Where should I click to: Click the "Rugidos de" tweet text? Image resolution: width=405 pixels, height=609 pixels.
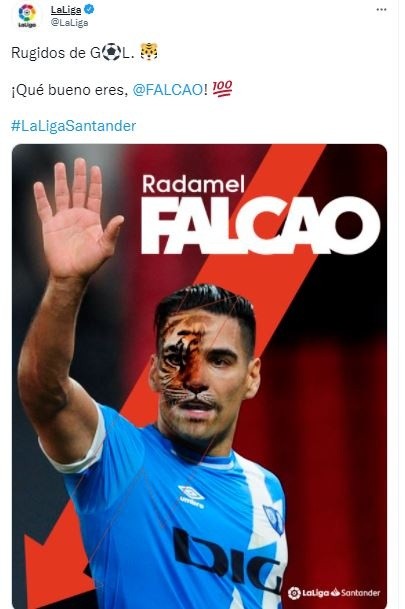48,52
